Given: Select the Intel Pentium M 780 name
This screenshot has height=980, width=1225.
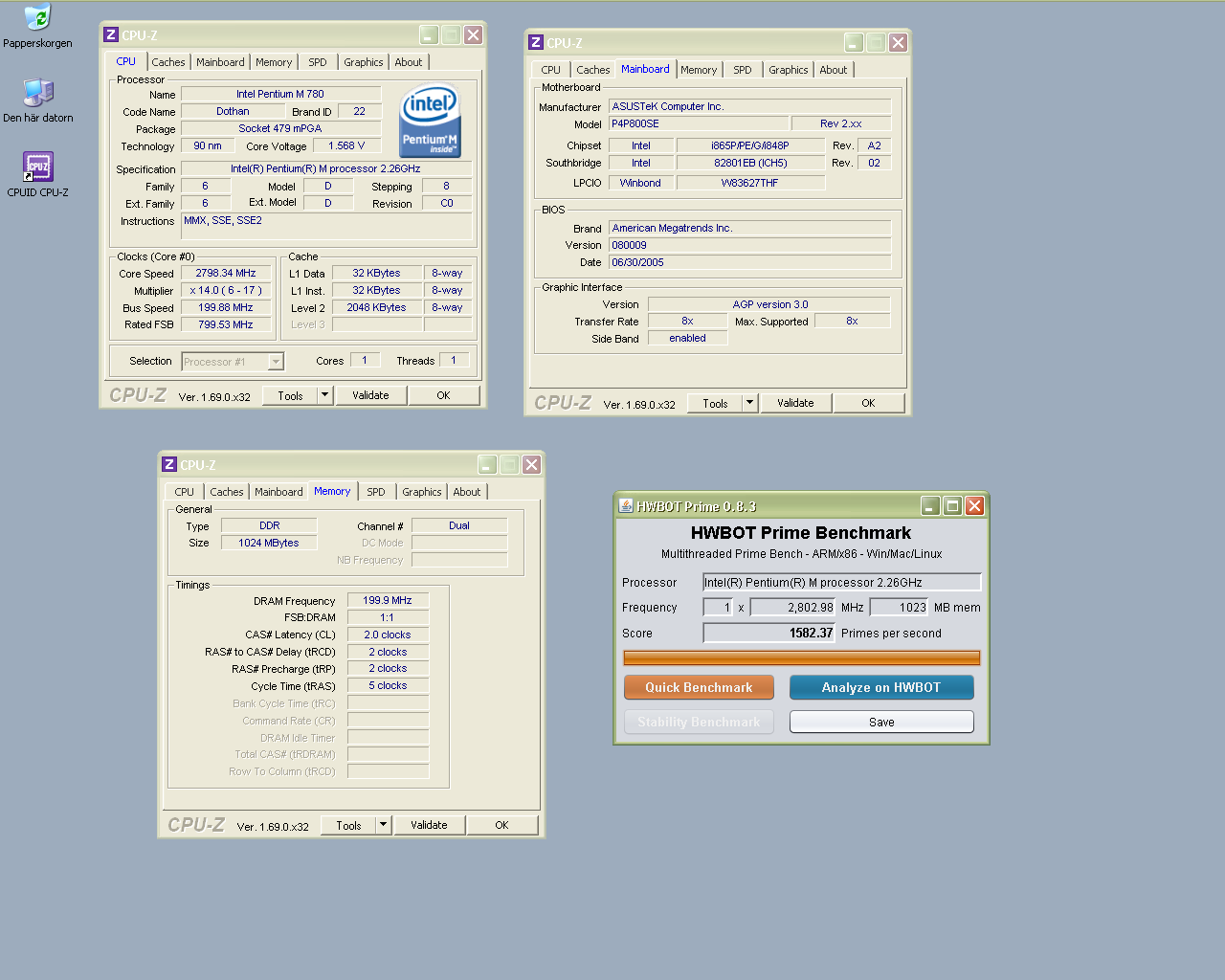Looking at the screenshot, I should (280, 94).
